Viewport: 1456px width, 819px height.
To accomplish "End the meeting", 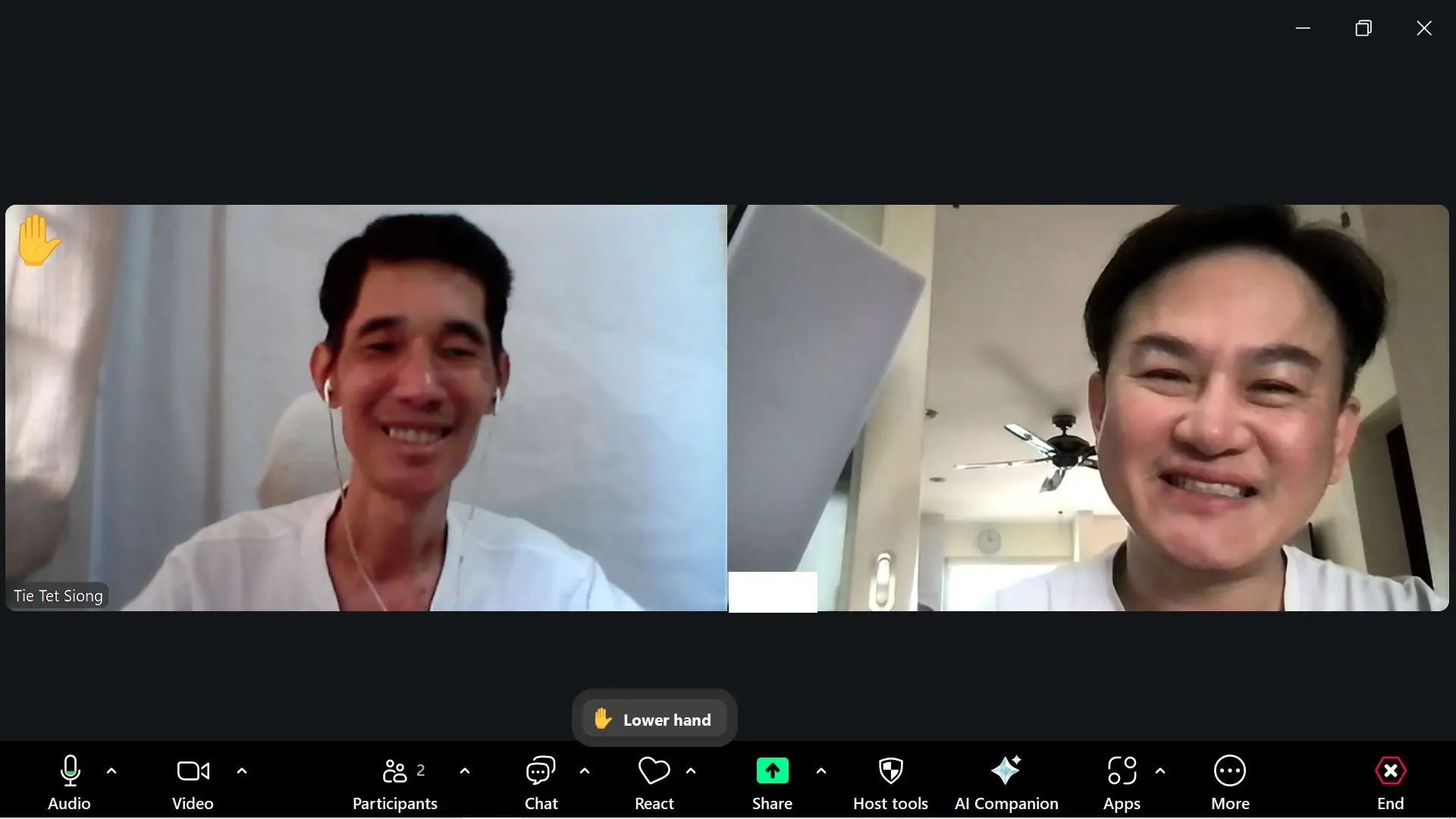I will (1390, 771).
